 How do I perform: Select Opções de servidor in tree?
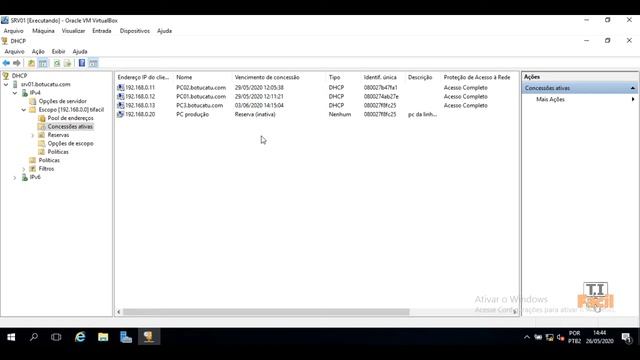[x=62, y=101]
